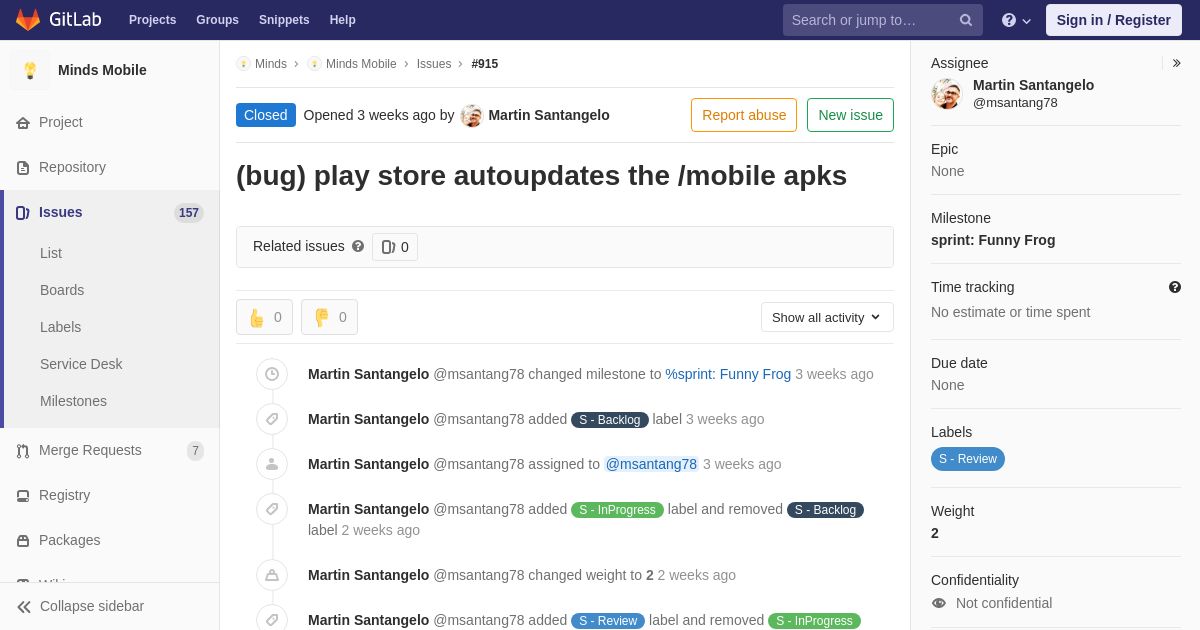Click the thumbs up reaction button
Viewport: 1200px width, 630px height.
point(264,317)
